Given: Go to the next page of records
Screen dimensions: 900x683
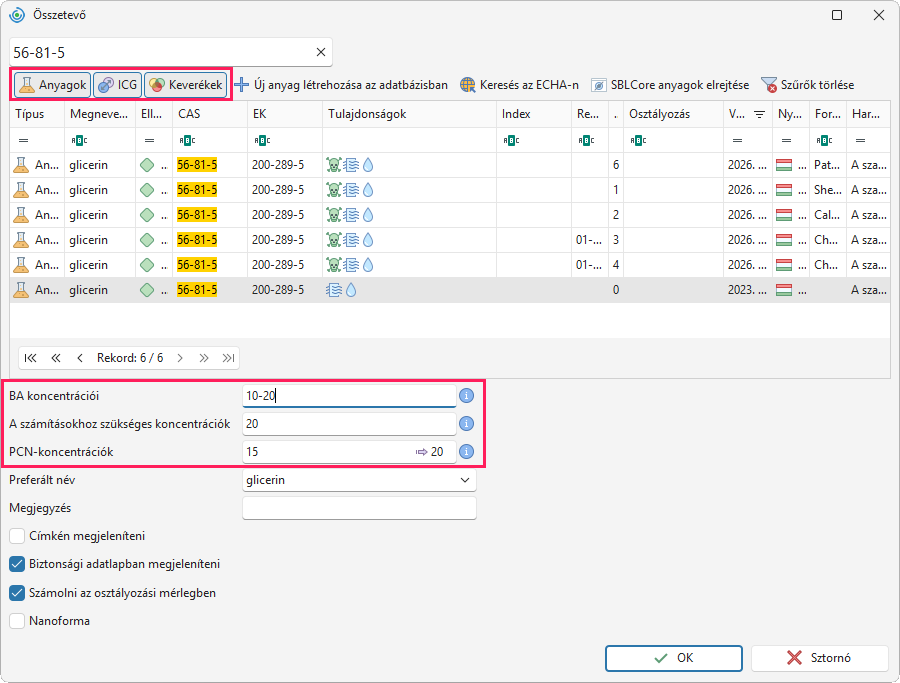Looking at the screenshot, I should [x=204, y=358].
